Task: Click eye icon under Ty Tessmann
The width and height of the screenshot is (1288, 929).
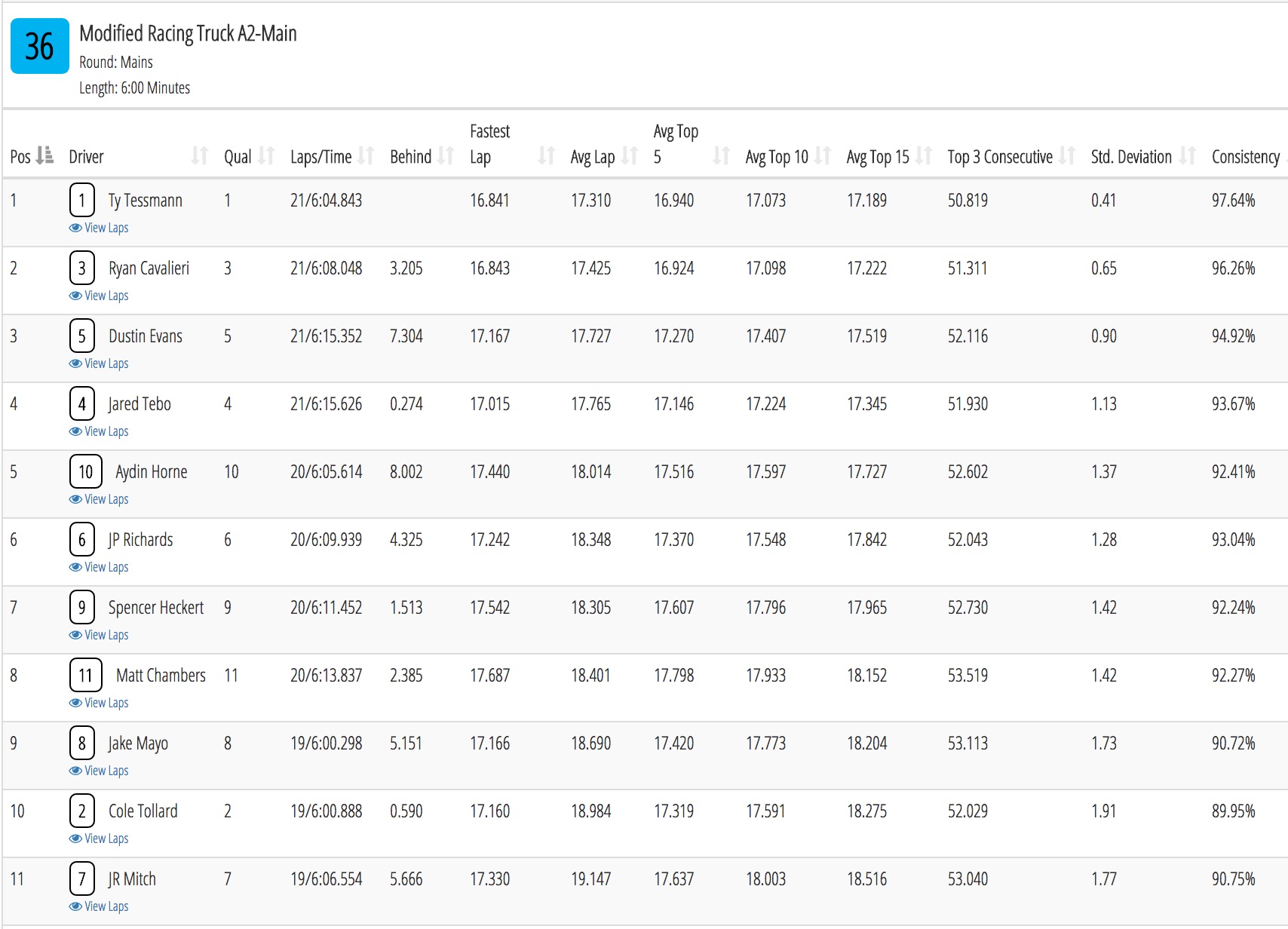Action: [75, 228]
